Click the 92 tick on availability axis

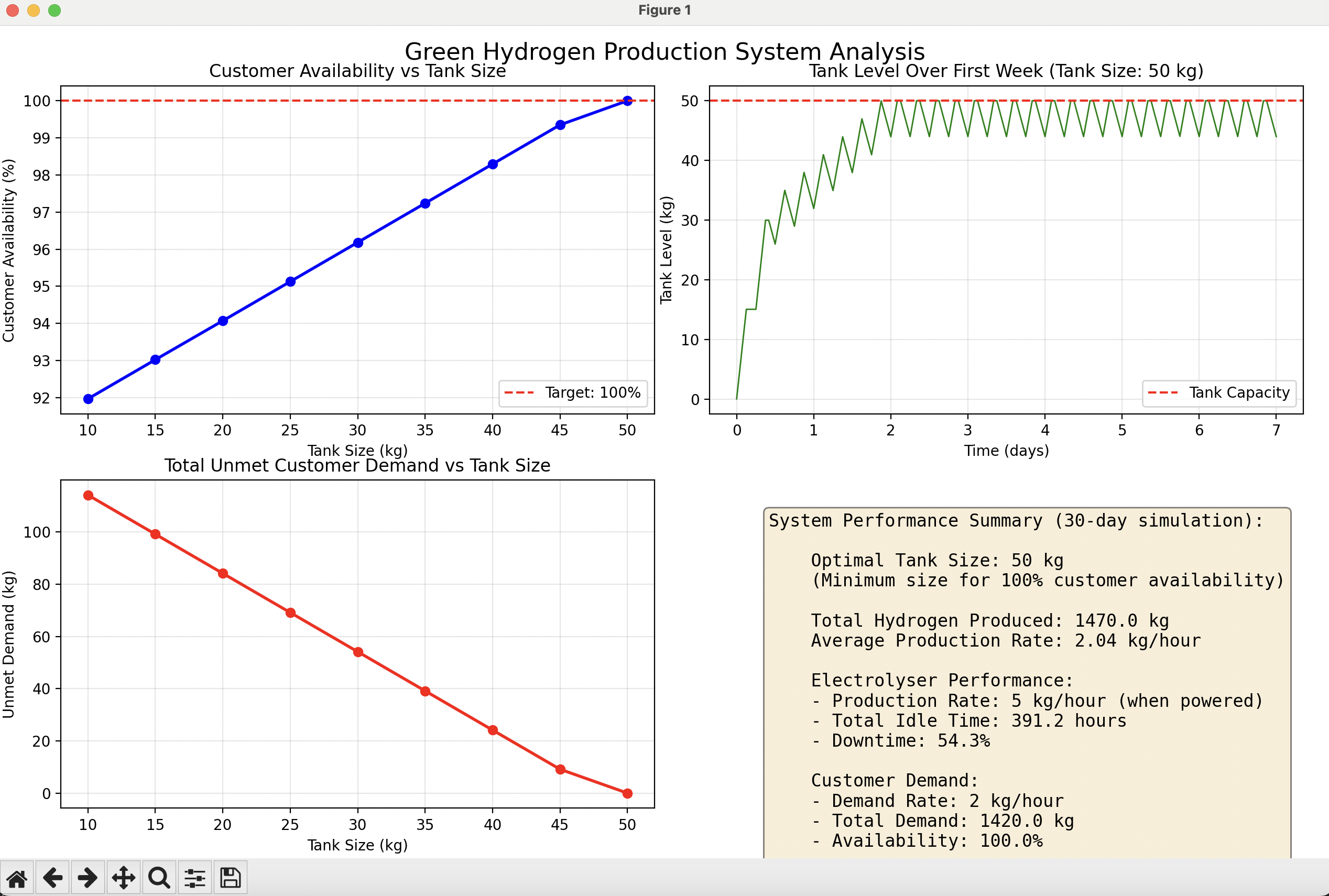(x=41, y=398)
